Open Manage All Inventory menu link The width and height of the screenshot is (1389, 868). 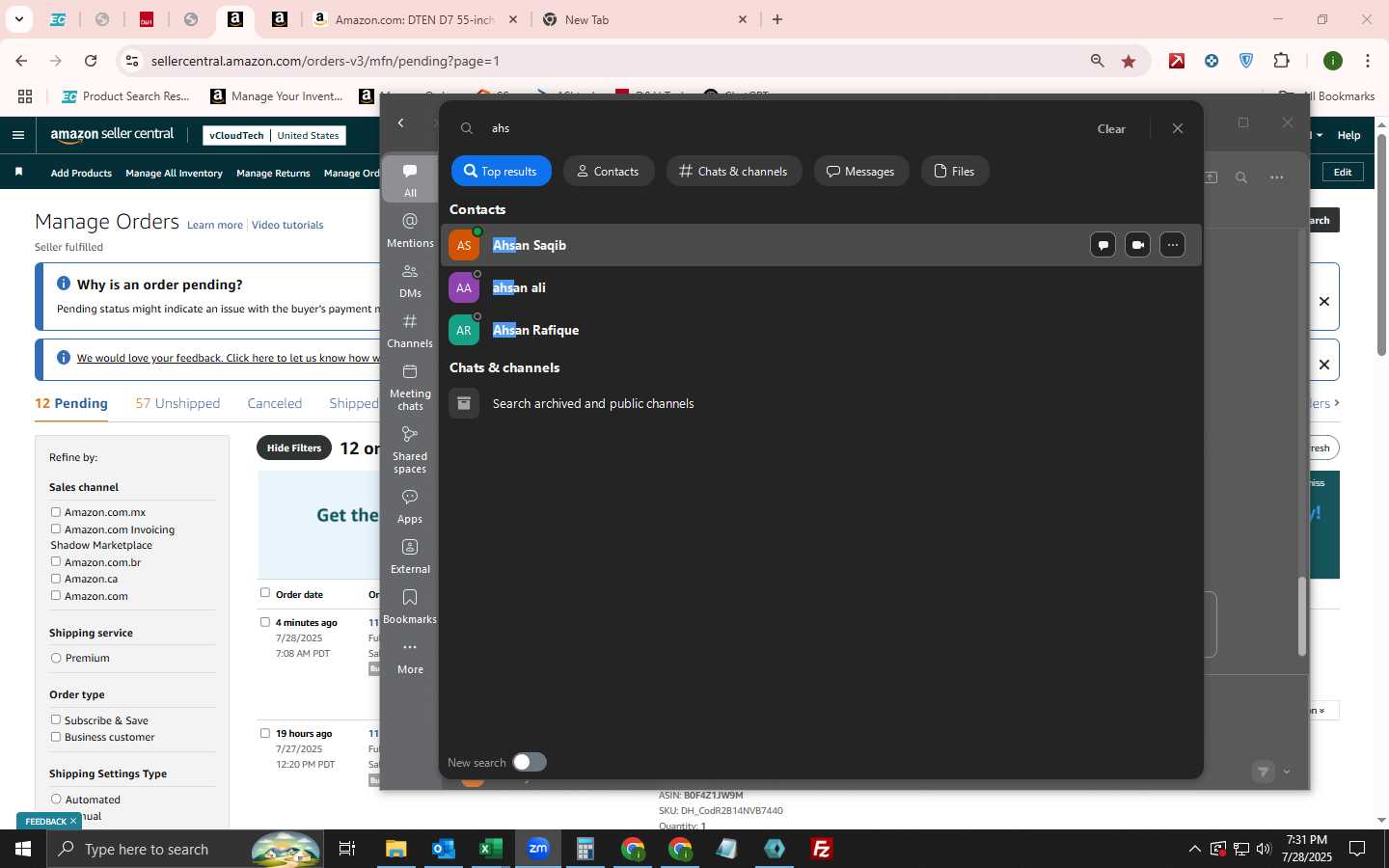point(174,173)
